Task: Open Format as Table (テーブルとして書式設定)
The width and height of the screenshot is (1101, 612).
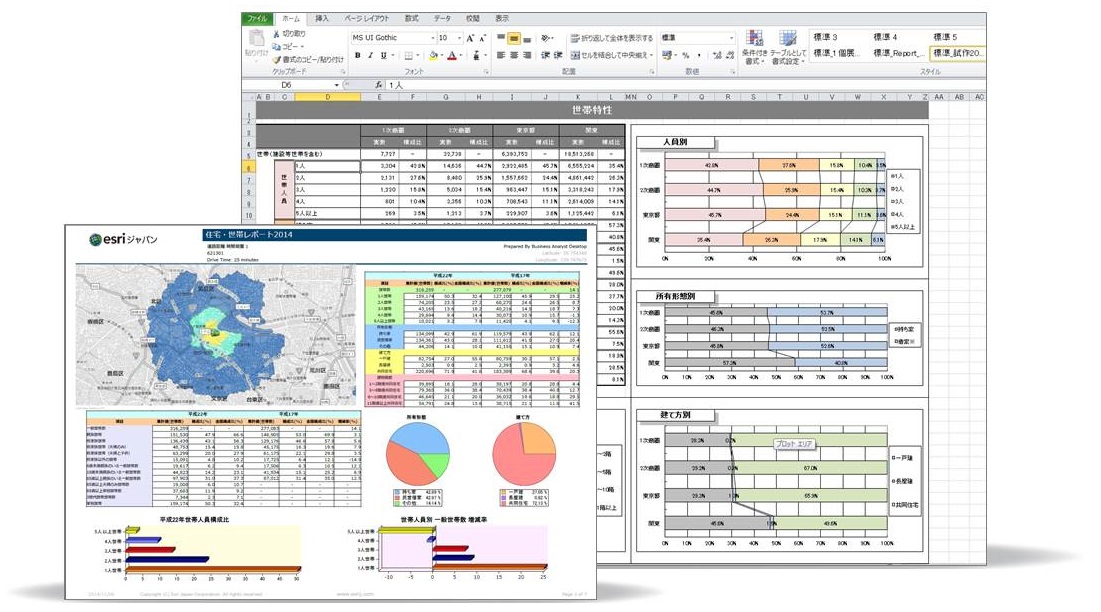Action: (x=788, y=48)
